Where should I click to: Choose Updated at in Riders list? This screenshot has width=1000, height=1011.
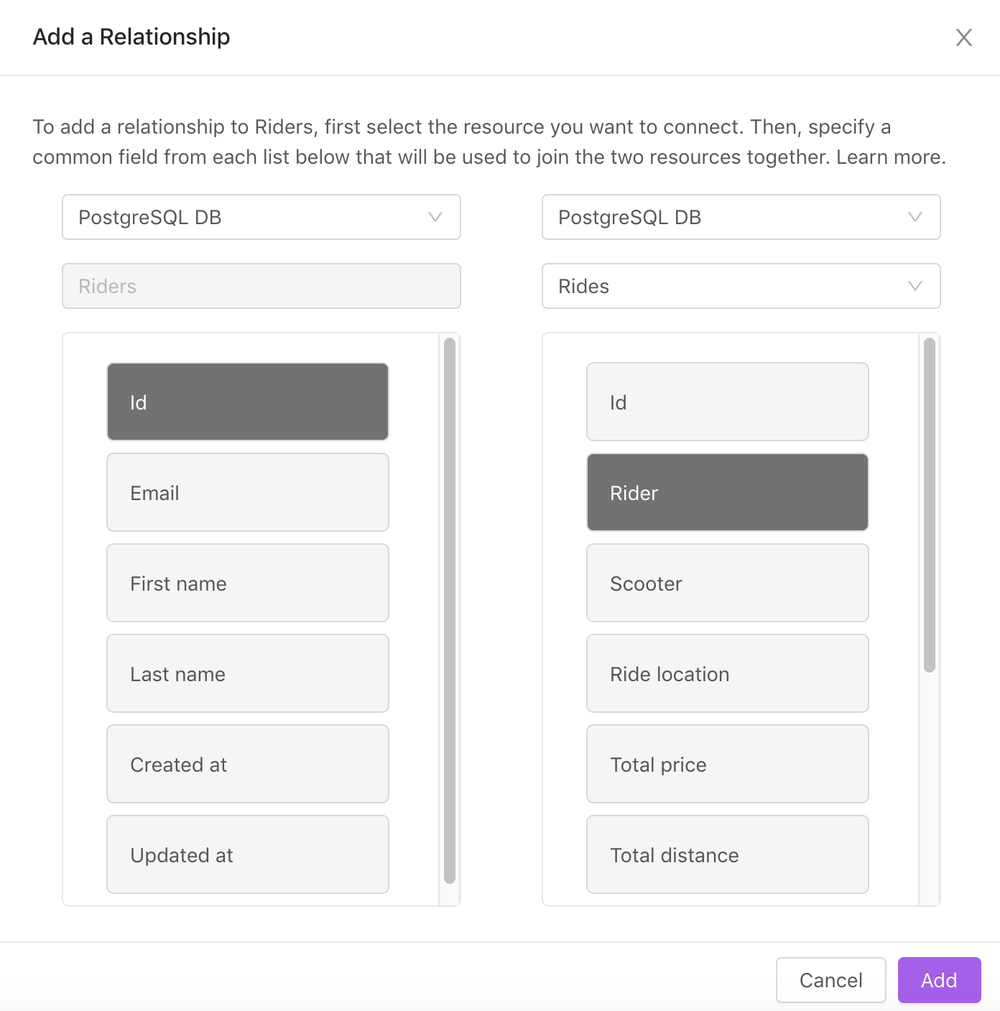(x=247, y=855)
